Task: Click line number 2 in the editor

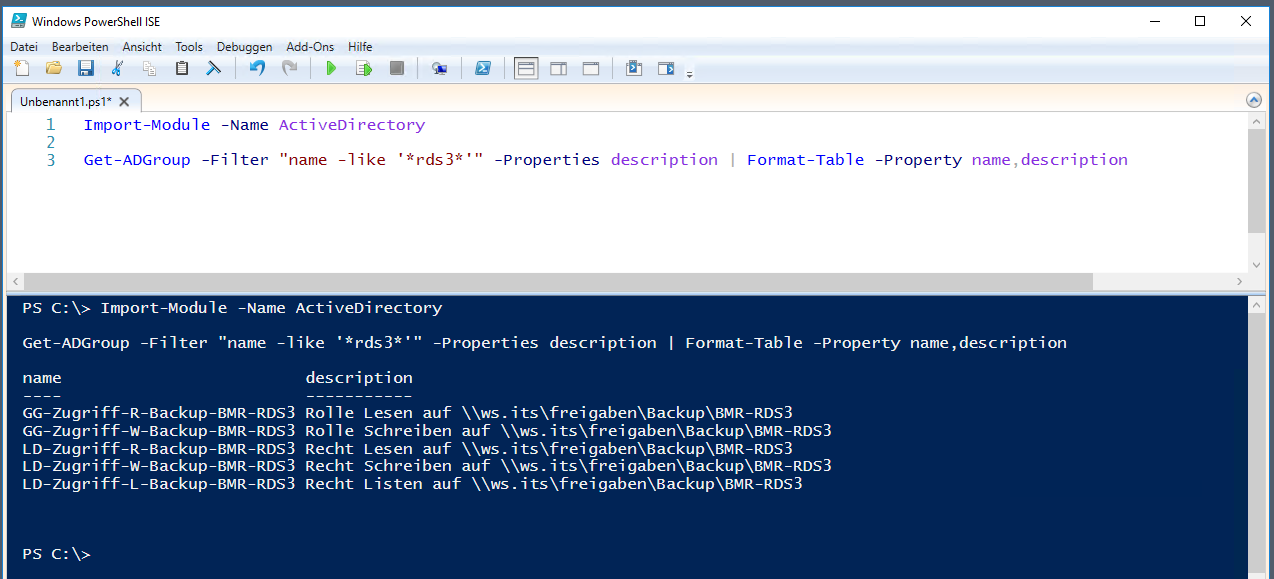Action: tap(50, 142)
